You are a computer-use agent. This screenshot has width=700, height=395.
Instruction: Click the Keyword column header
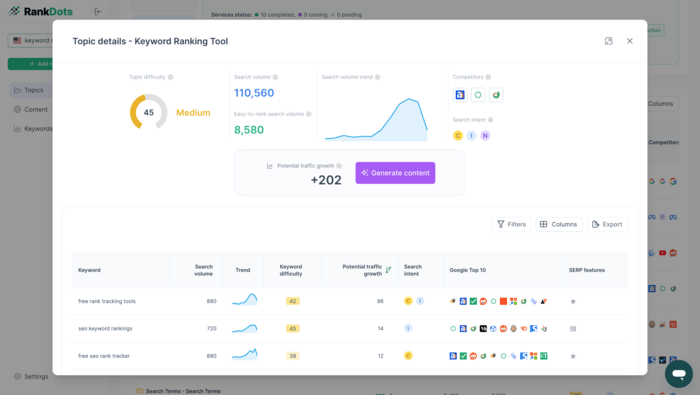[x=89, y=270]
